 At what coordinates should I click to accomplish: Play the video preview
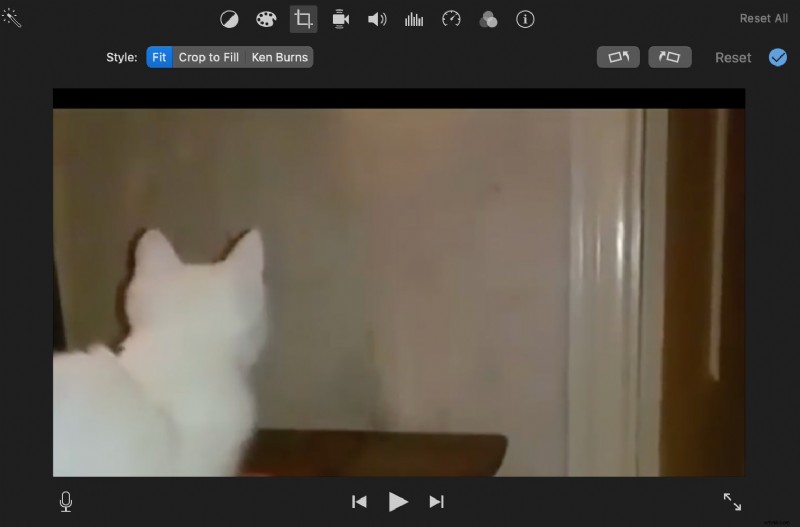tap(398, 502)
